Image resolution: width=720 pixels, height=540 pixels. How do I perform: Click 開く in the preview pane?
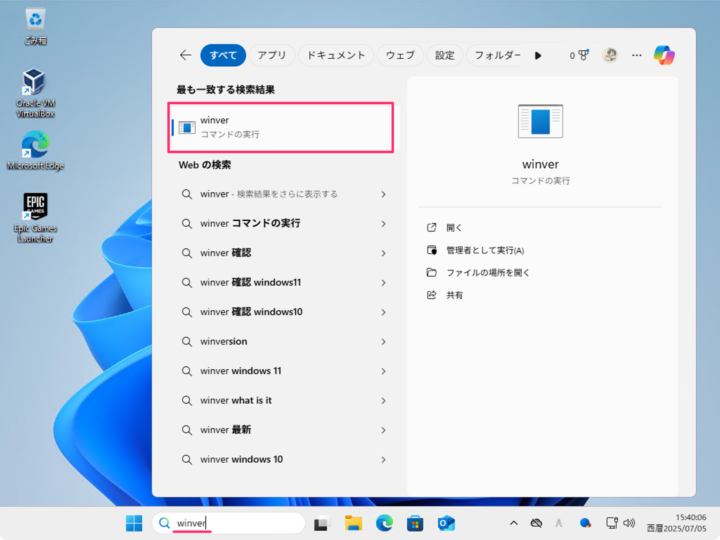(454, 228)
